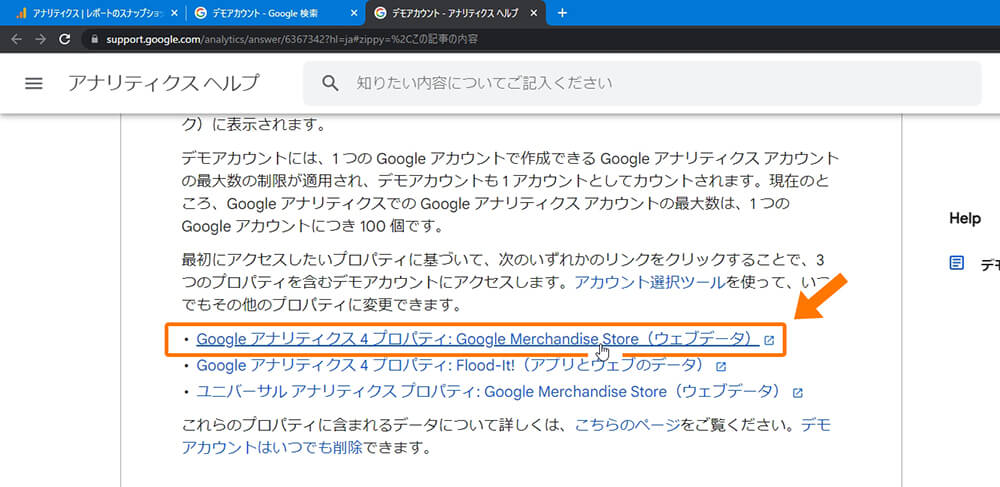Switch to the デモアカウント - Google 検索 tab
This screenshot has width=1000, height=487.
pyautogui.click(x=276, y=13)
